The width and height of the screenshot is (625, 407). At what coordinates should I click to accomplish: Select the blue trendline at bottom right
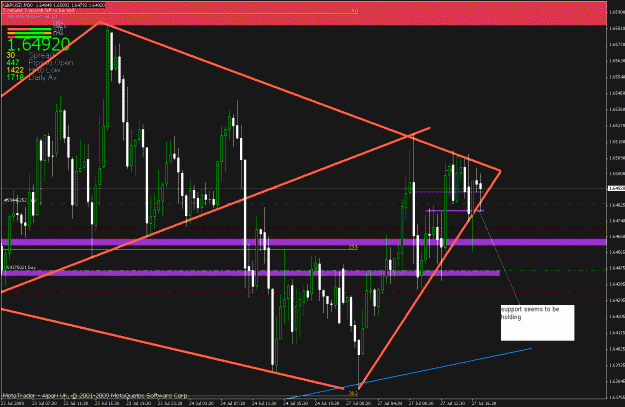(x=411, y=373)
